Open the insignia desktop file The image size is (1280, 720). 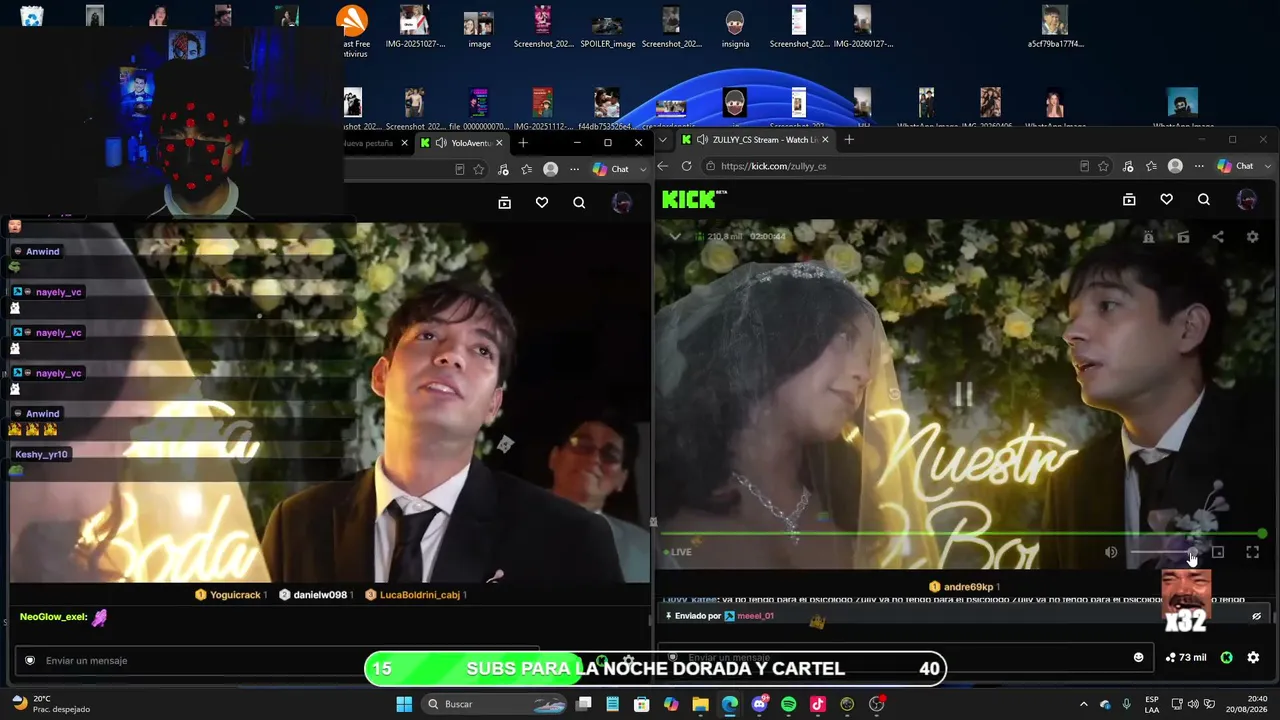(735, 27)
